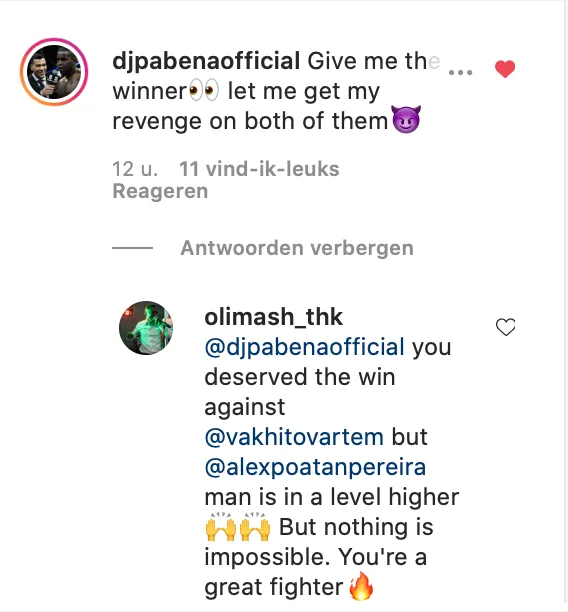This screenshot has width=568, height=612.
Task: Open the @alexpoatanpereira mention
Action: click(315, 467)
